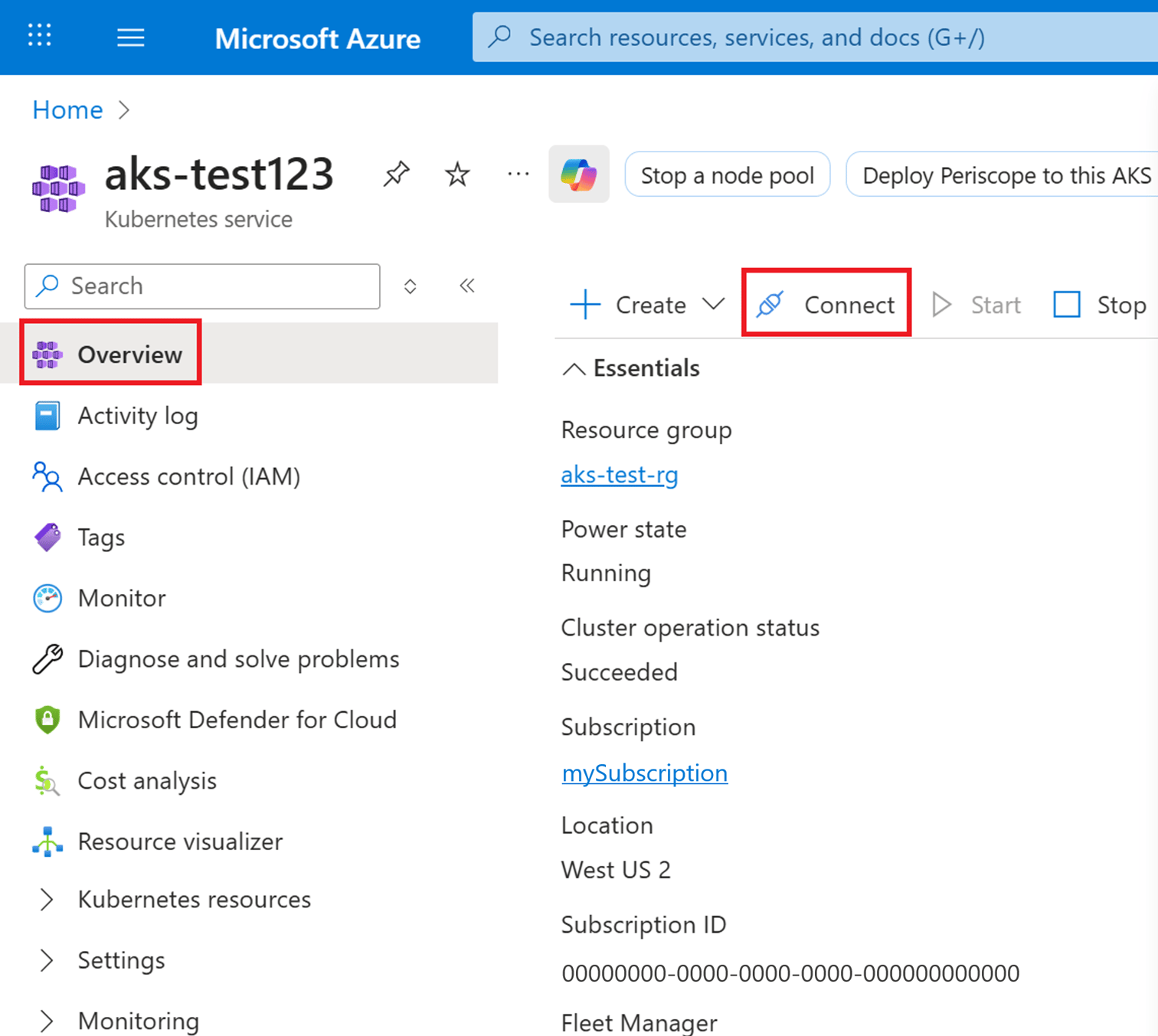Collapse the left resource menu
1158x1036 pixels.
(x=467, y=286)
